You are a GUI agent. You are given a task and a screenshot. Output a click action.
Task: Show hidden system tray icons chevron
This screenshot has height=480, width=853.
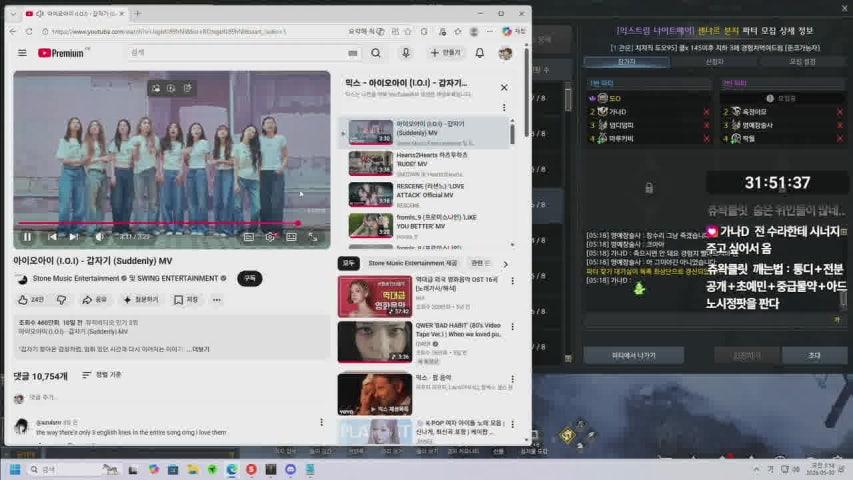tap(756, 469)
